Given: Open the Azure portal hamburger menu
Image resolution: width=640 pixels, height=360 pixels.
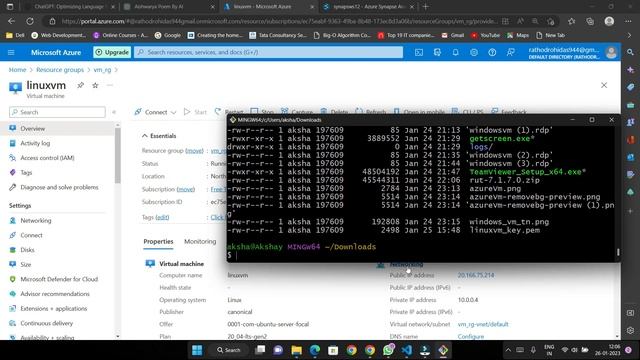Looking at the screenshot, I should point(11,52).
